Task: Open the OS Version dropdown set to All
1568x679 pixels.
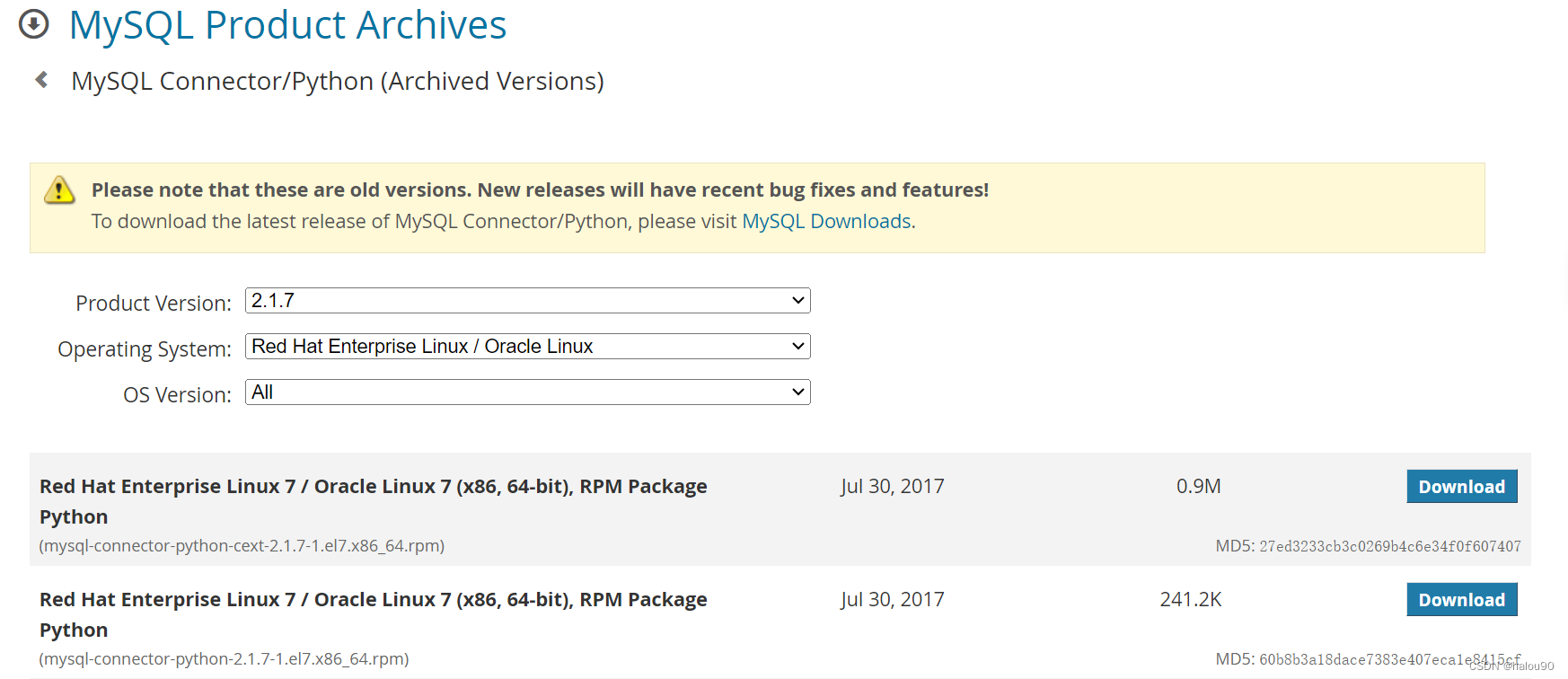Action: pos(528,392)
